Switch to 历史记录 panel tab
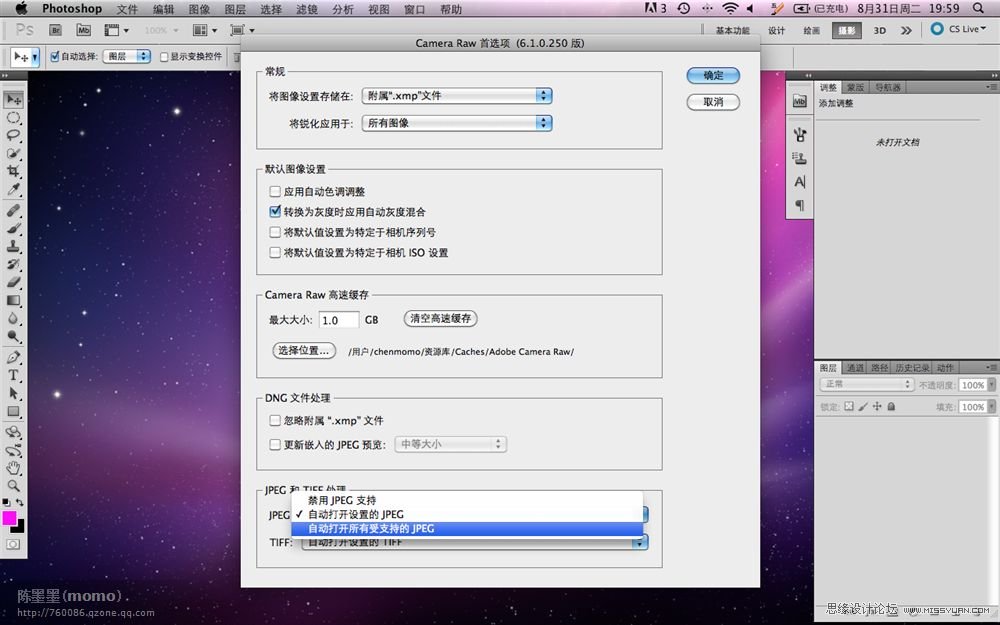The image size is (1000, 625). coord(911,367)
